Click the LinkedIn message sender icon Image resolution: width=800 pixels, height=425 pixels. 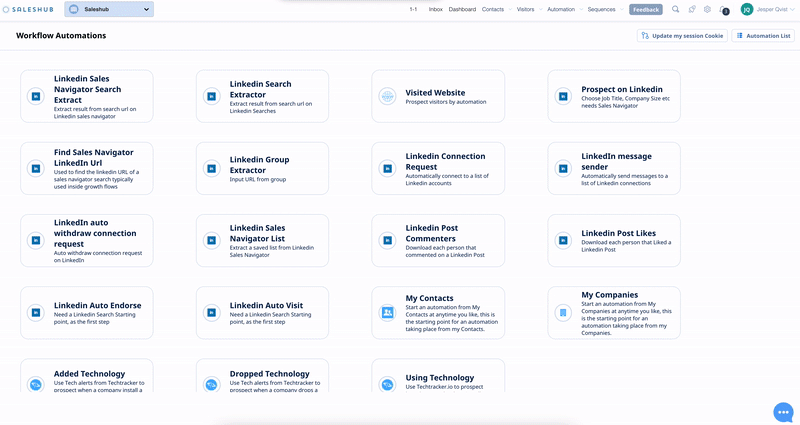coord(563,168)
